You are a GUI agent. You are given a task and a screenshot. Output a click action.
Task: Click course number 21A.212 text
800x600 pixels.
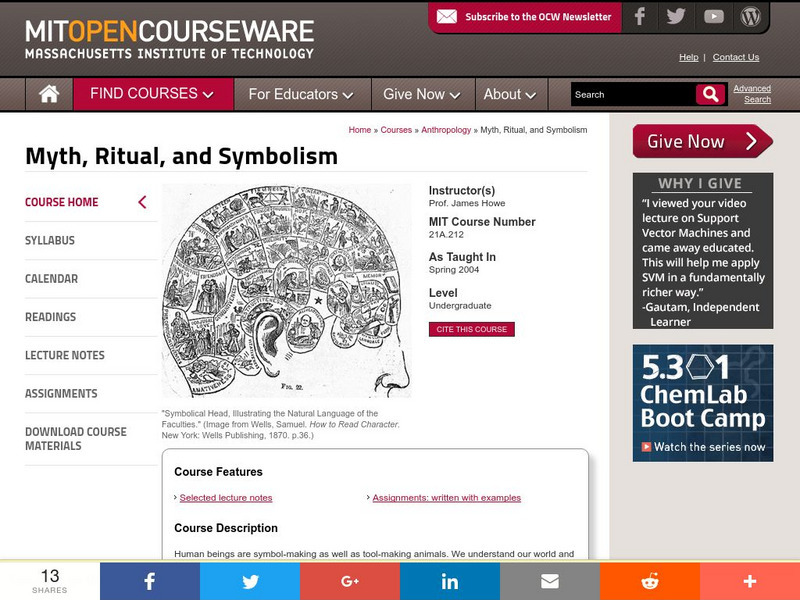pos(446,235)
